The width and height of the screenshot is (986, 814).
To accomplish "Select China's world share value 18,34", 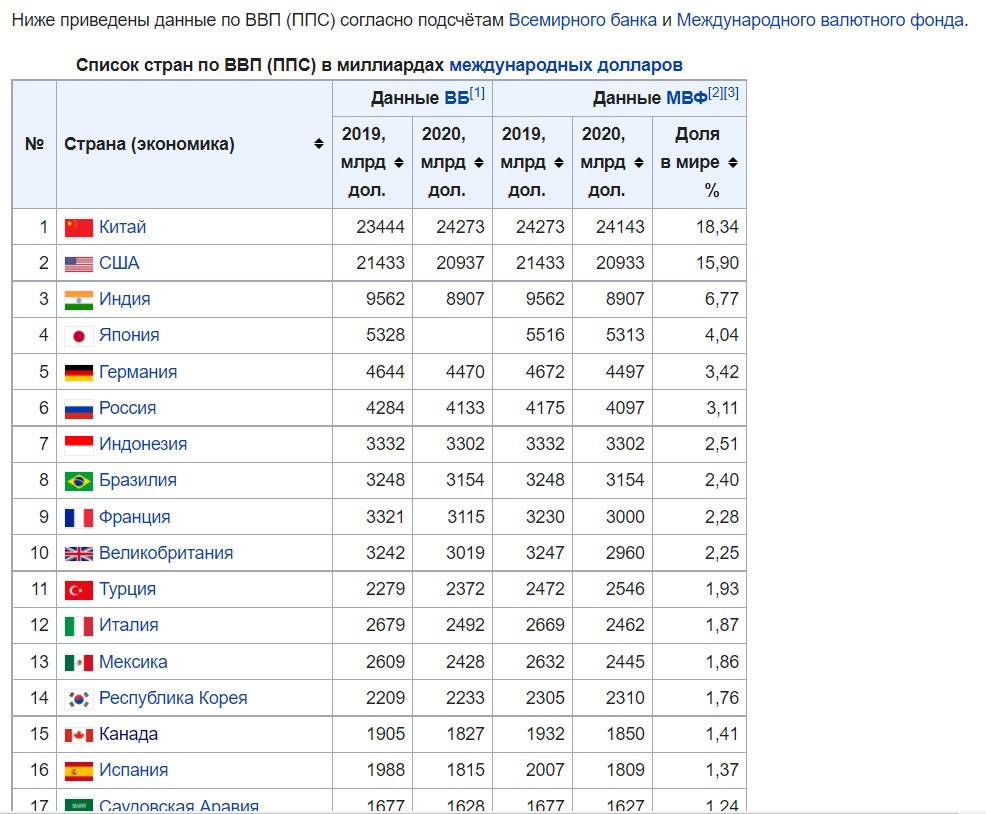I will (x=717, y=227).
